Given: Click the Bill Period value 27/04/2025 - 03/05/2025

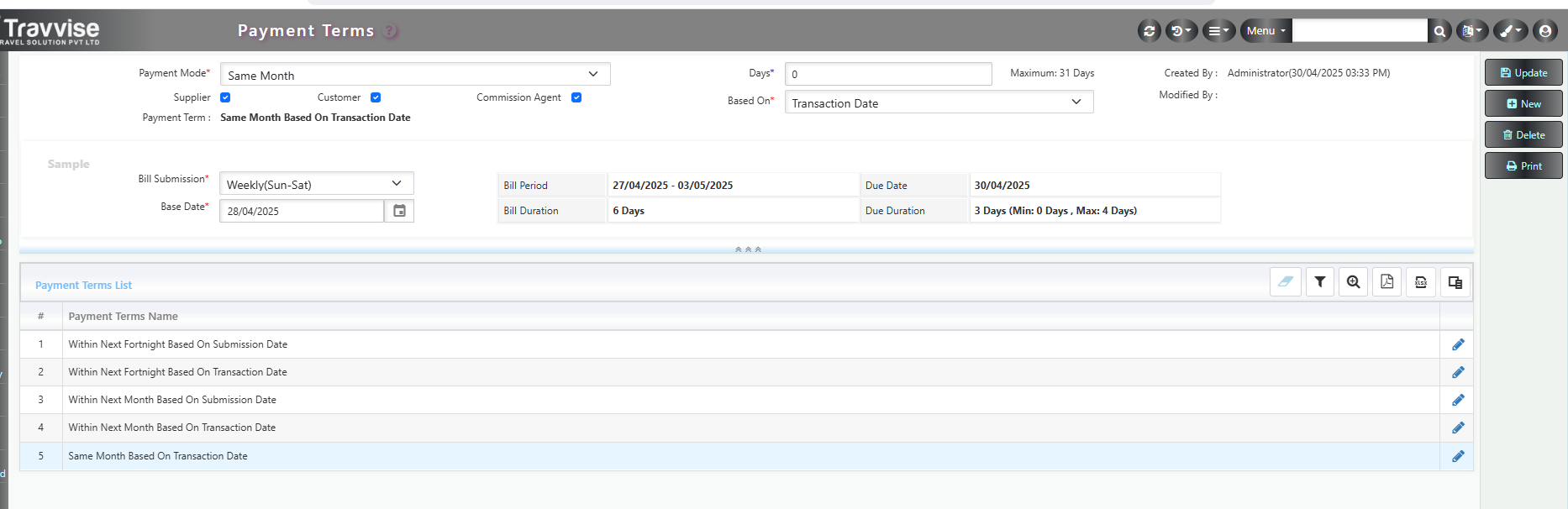Looking at the screenshot, I should pyautogui.click(x=672, y=186).
